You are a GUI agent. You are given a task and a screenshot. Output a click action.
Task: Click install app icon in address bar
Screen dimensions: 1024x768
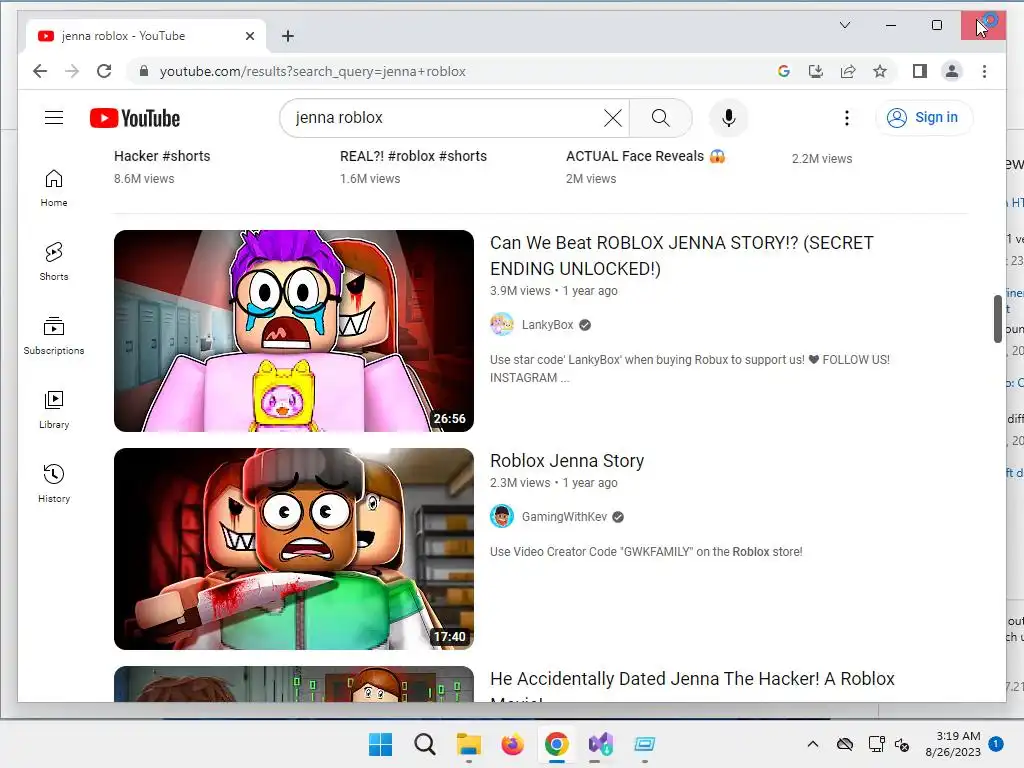[x=816, y=71]
